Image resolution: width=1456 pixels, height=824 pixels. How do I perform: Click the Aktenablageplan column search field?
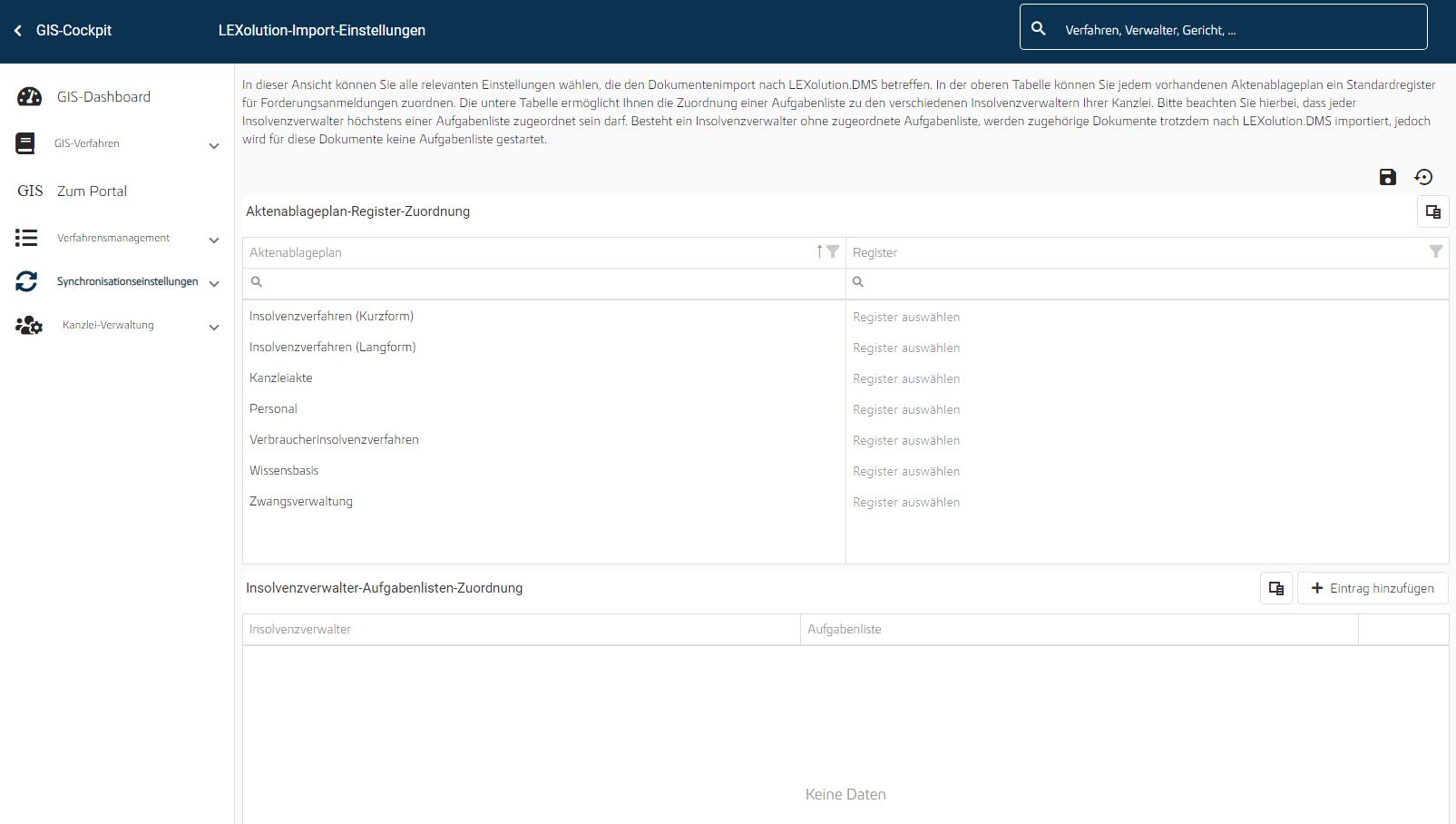(x=544, y=282)
